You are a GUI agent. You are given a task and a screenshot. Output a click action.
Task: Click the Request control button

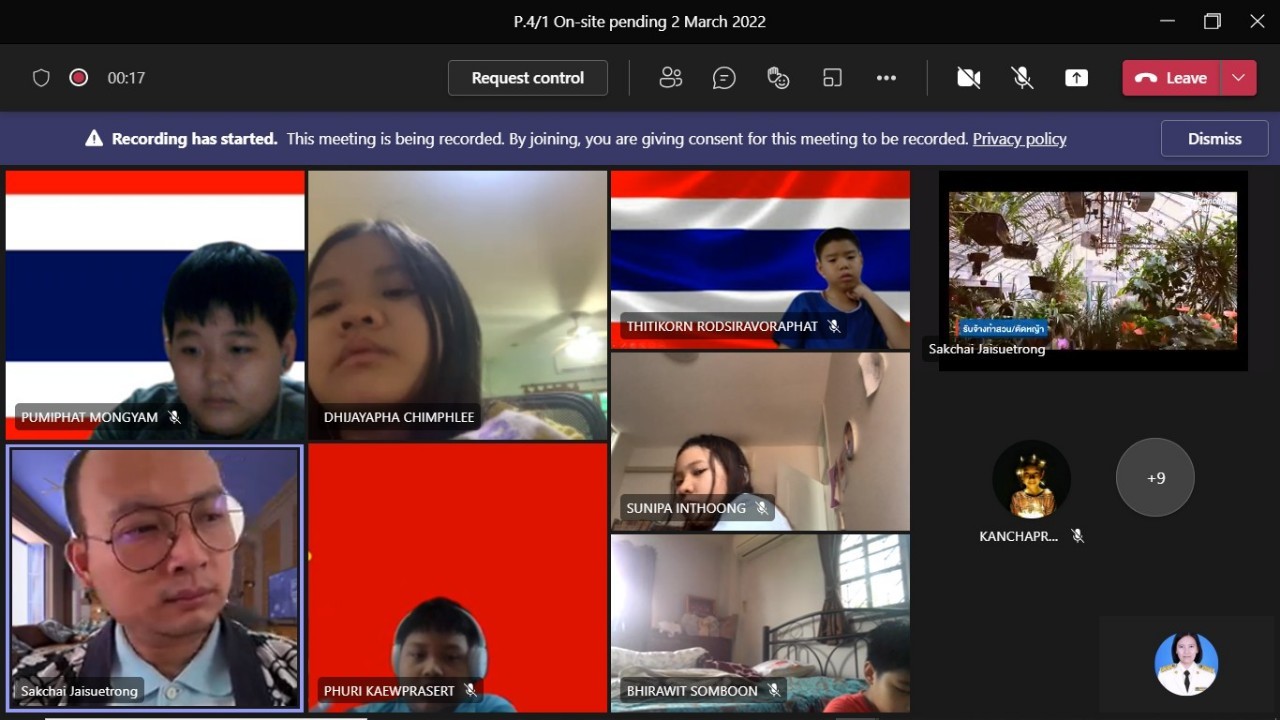527,78
